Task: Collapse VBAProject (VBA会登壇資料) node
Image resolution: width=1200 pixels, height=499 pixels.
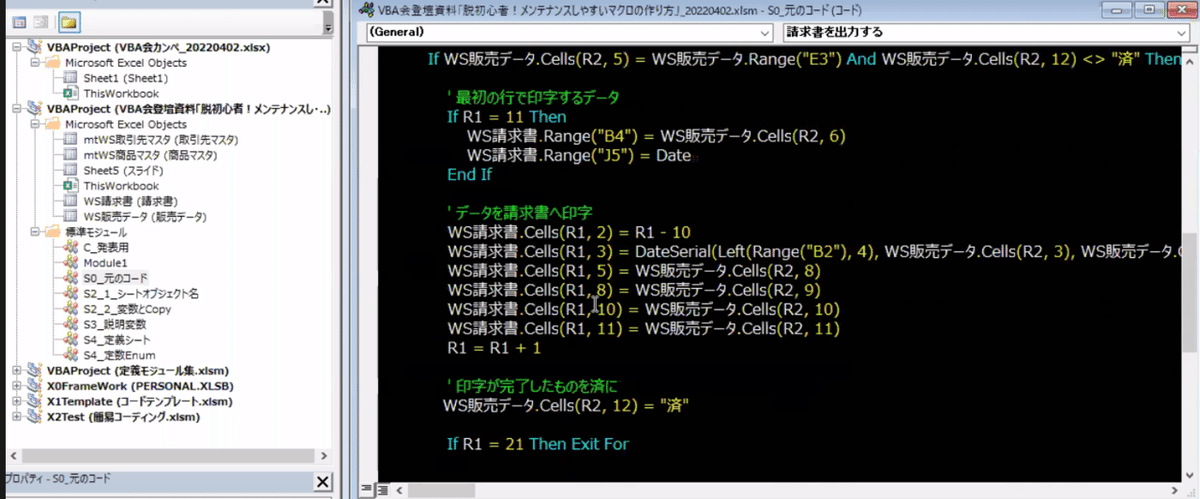Action: pyautogui.click(x=16, y=108)
